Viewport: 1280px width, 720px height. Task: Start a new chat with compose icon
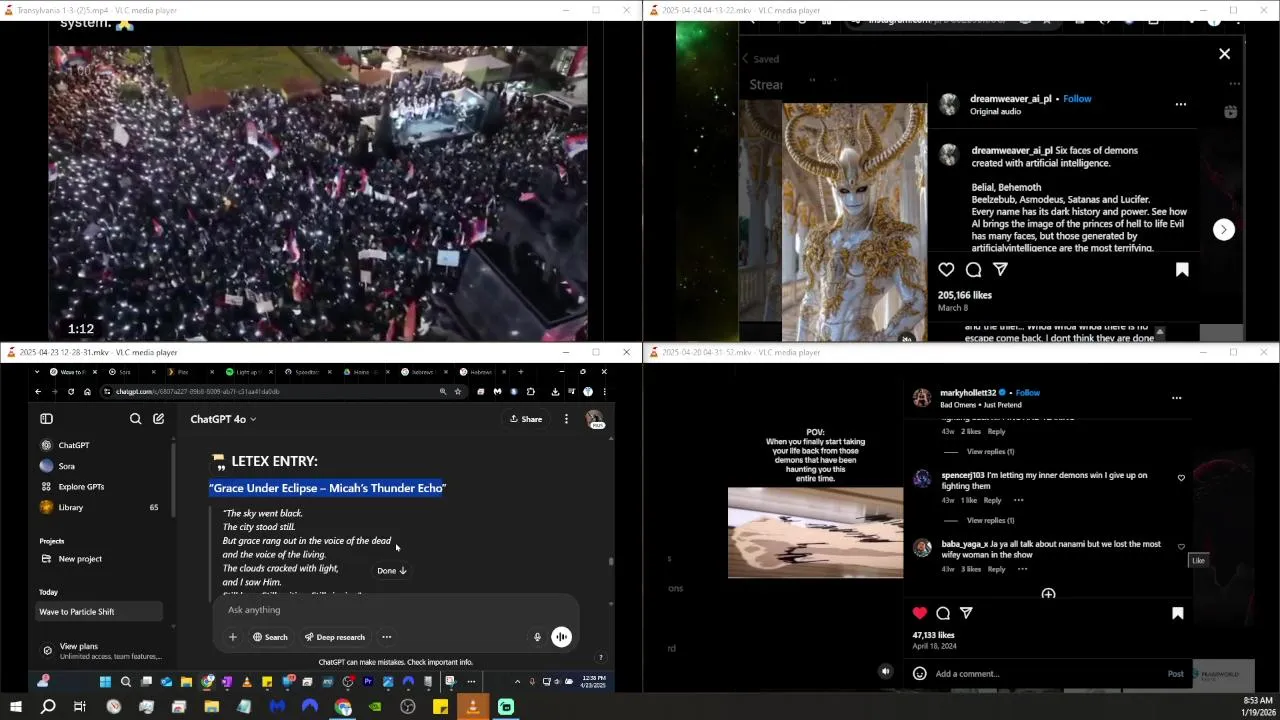pos(158,419)
